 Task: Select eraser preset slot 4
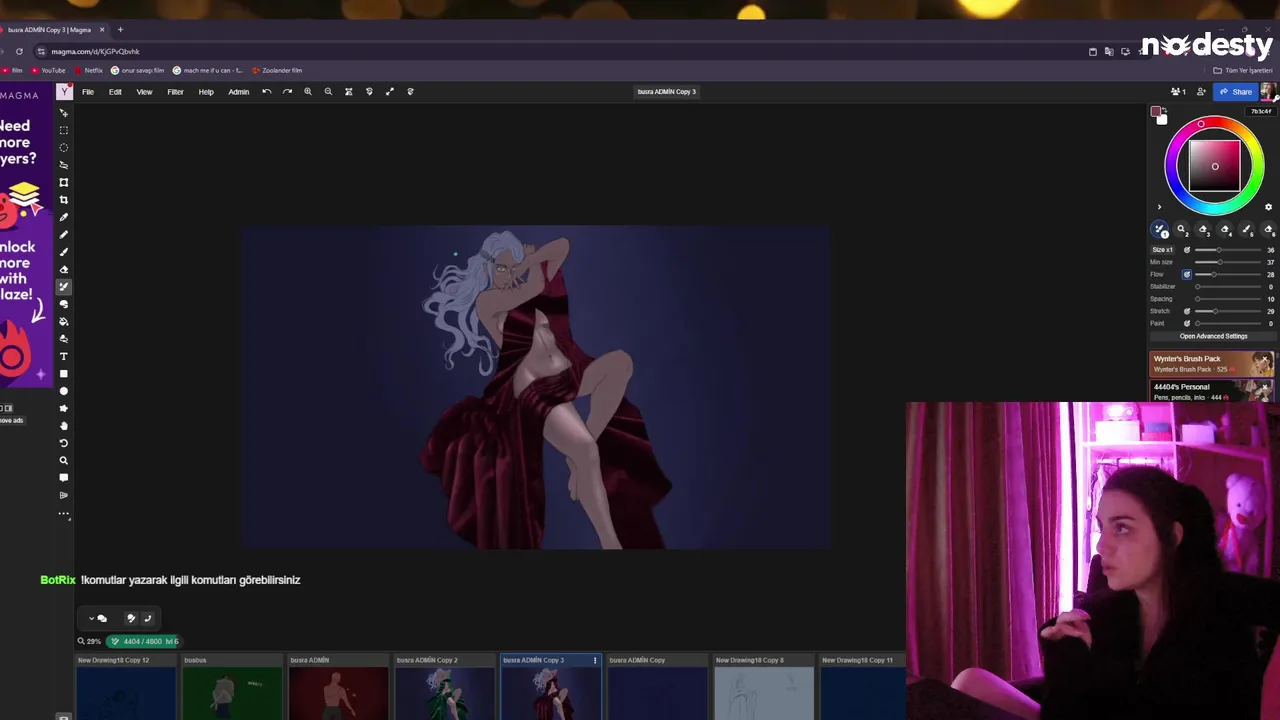tap(1226, 230)
